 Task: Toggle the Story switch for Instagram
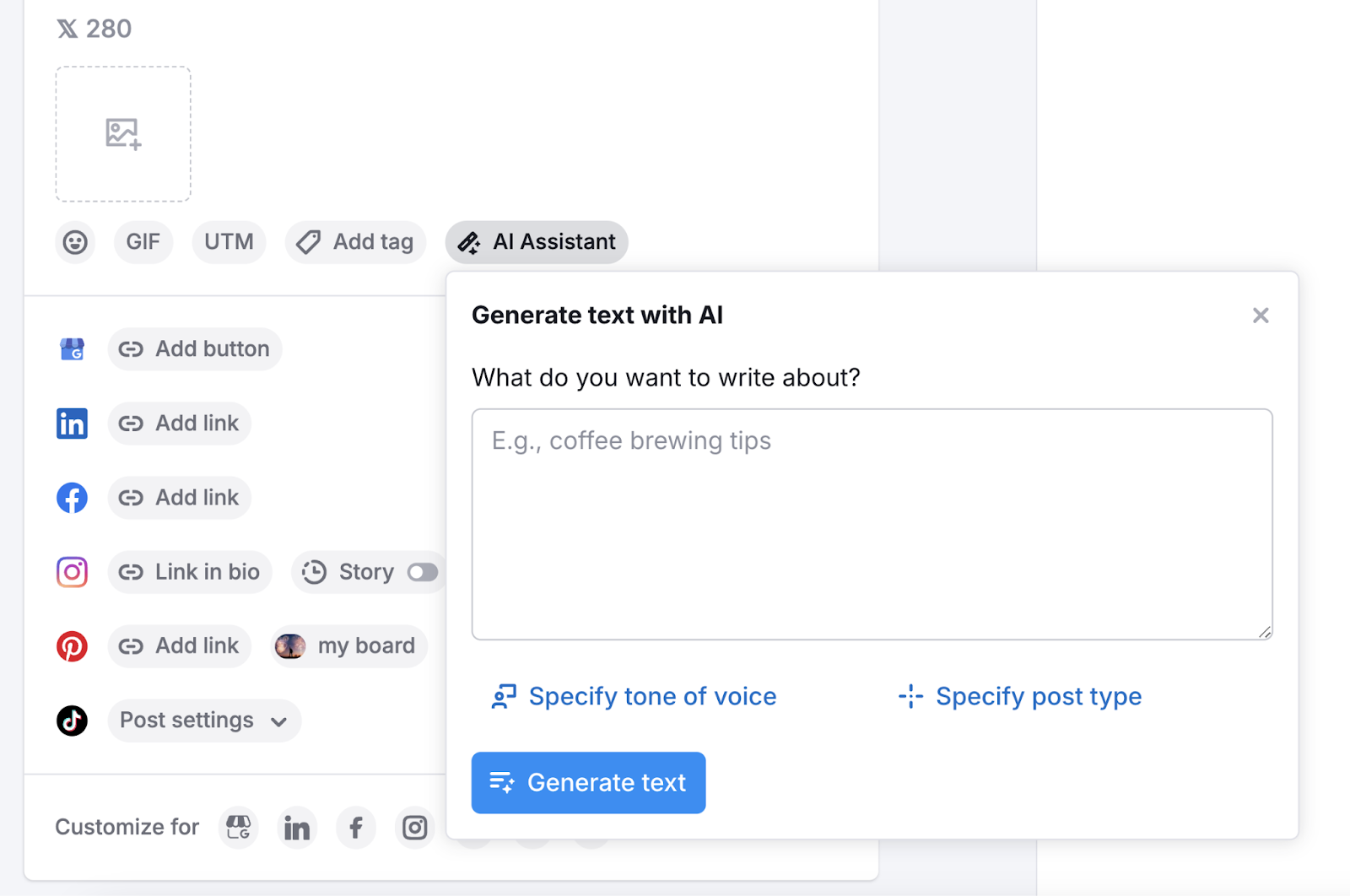pos(424,571)
